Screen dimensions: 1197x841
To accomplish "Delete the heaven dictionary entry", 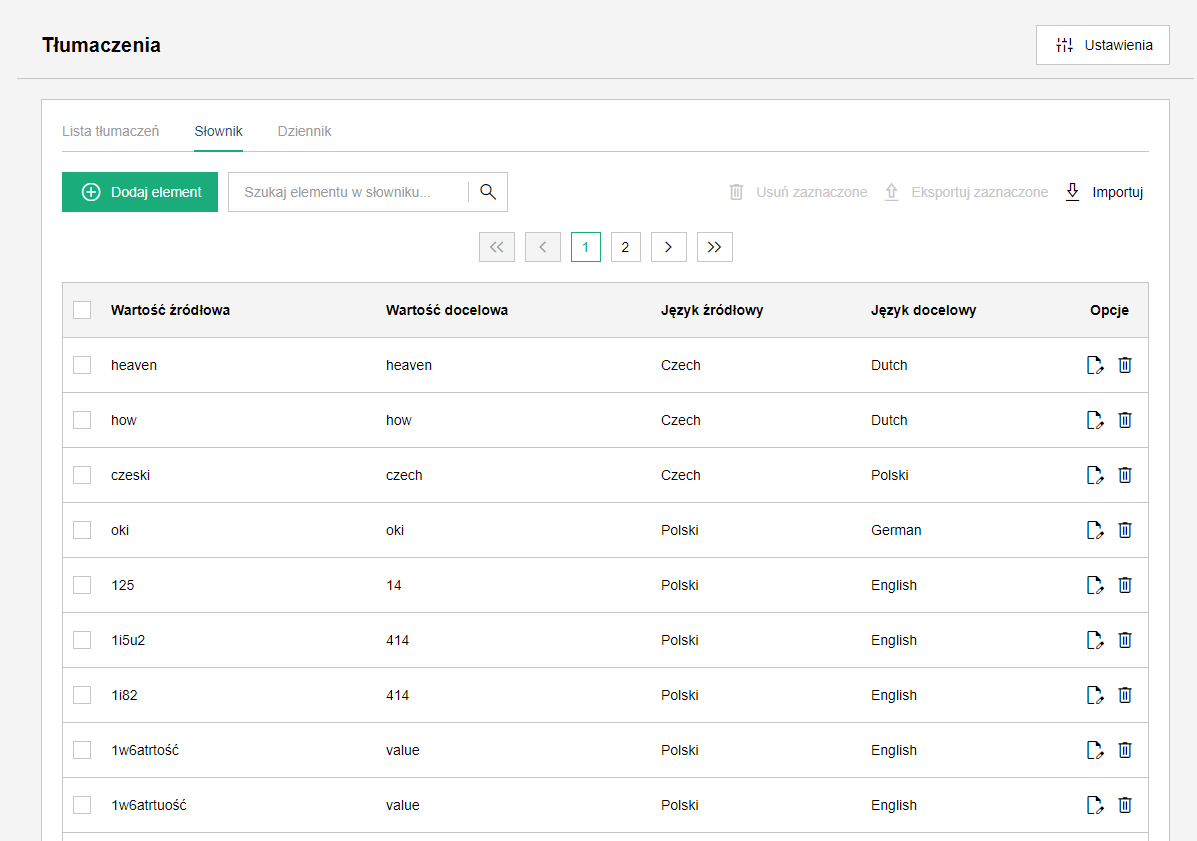I will (1124, 366).
